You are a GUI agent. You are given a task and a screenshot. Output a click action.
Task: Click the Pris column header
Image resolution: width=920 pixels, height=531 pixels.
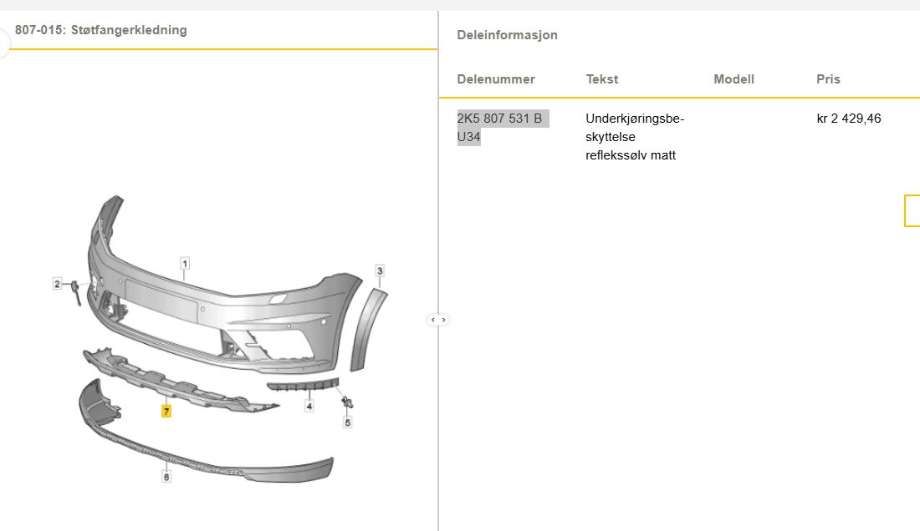828,79
